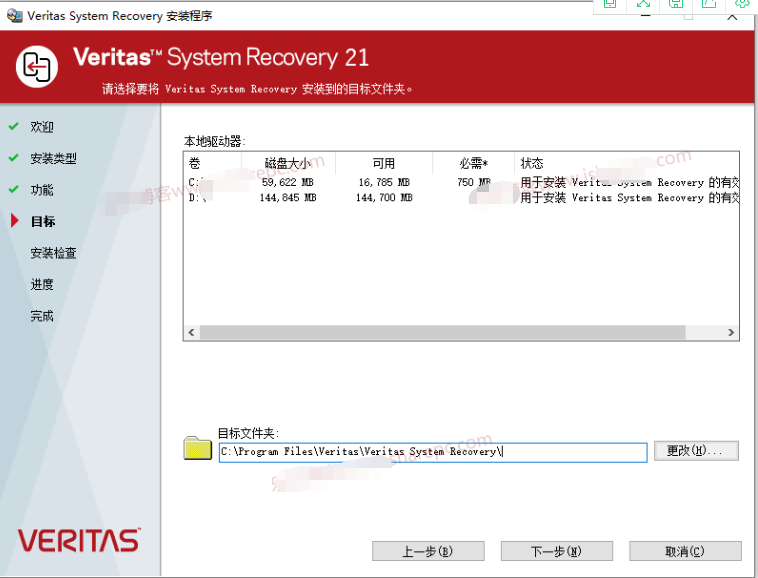Click the drive list's left scroll arrow

(191, 332)
